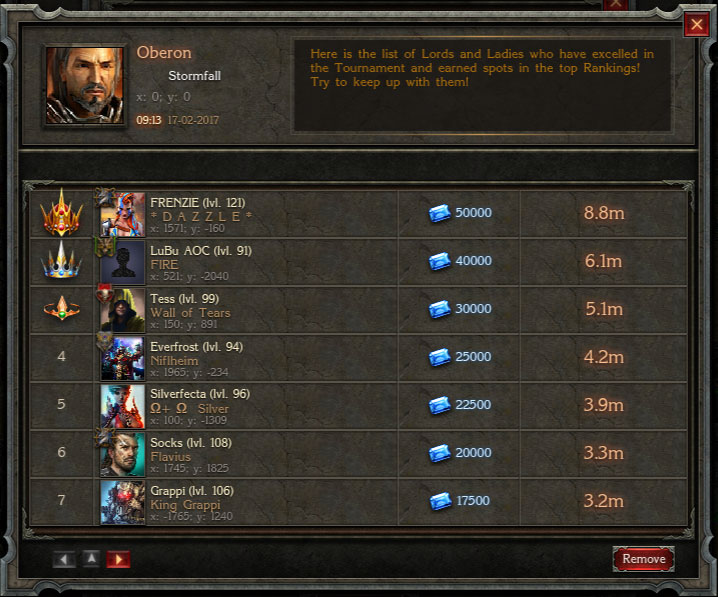718x597 pixels.
Task: Select Tess's hooded avatar portrait
Action: coord(122,310)
